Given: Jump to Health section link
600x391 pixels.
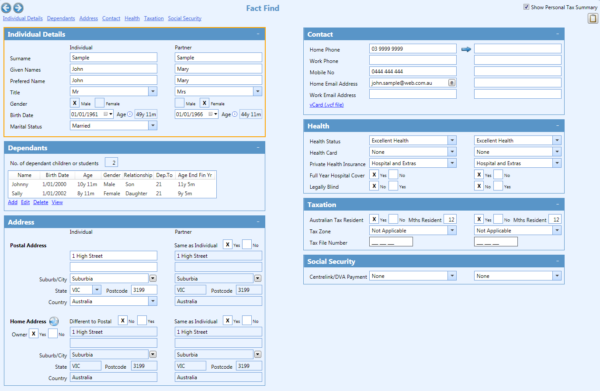Looking at the screenshot, I should (132, 18).
